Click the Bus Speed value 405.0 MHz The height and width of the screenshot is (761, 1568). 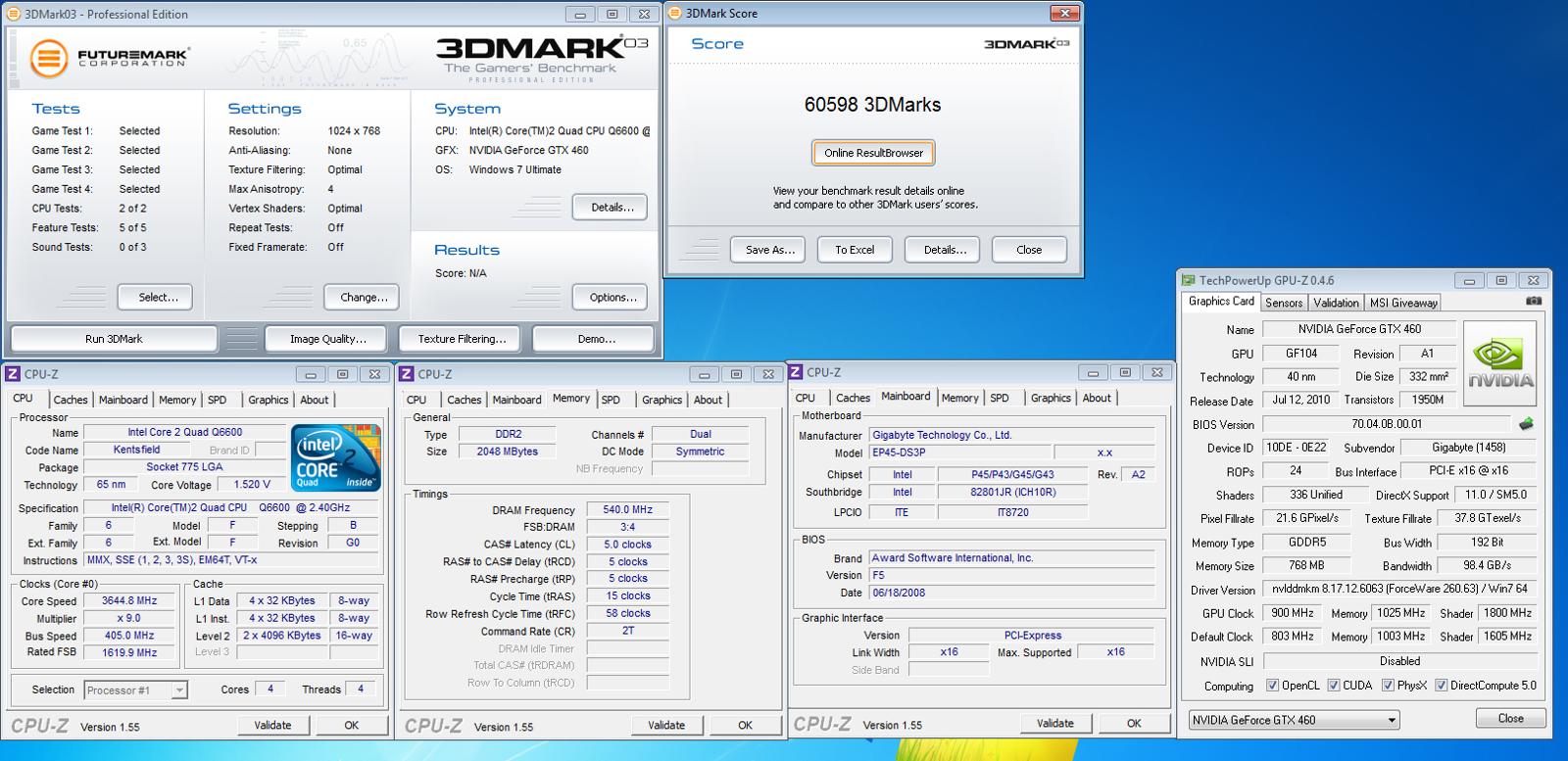pyautogui.click(x=129, y=636)
